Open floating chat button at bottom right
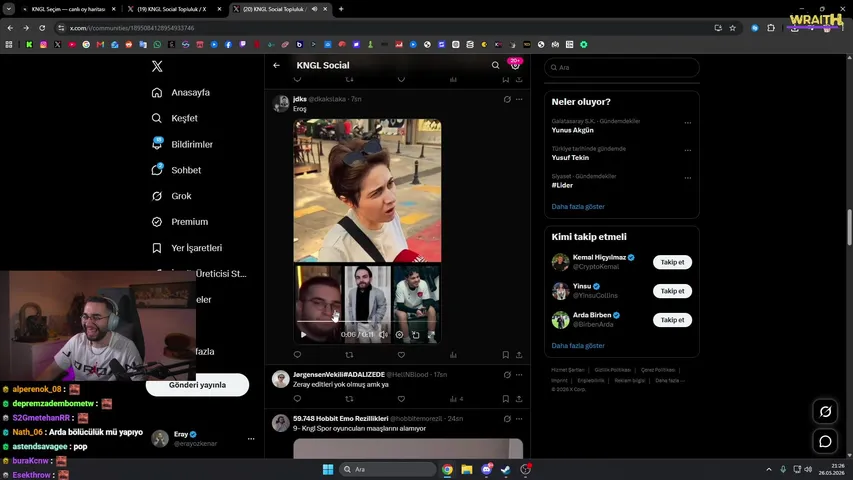 825,441
